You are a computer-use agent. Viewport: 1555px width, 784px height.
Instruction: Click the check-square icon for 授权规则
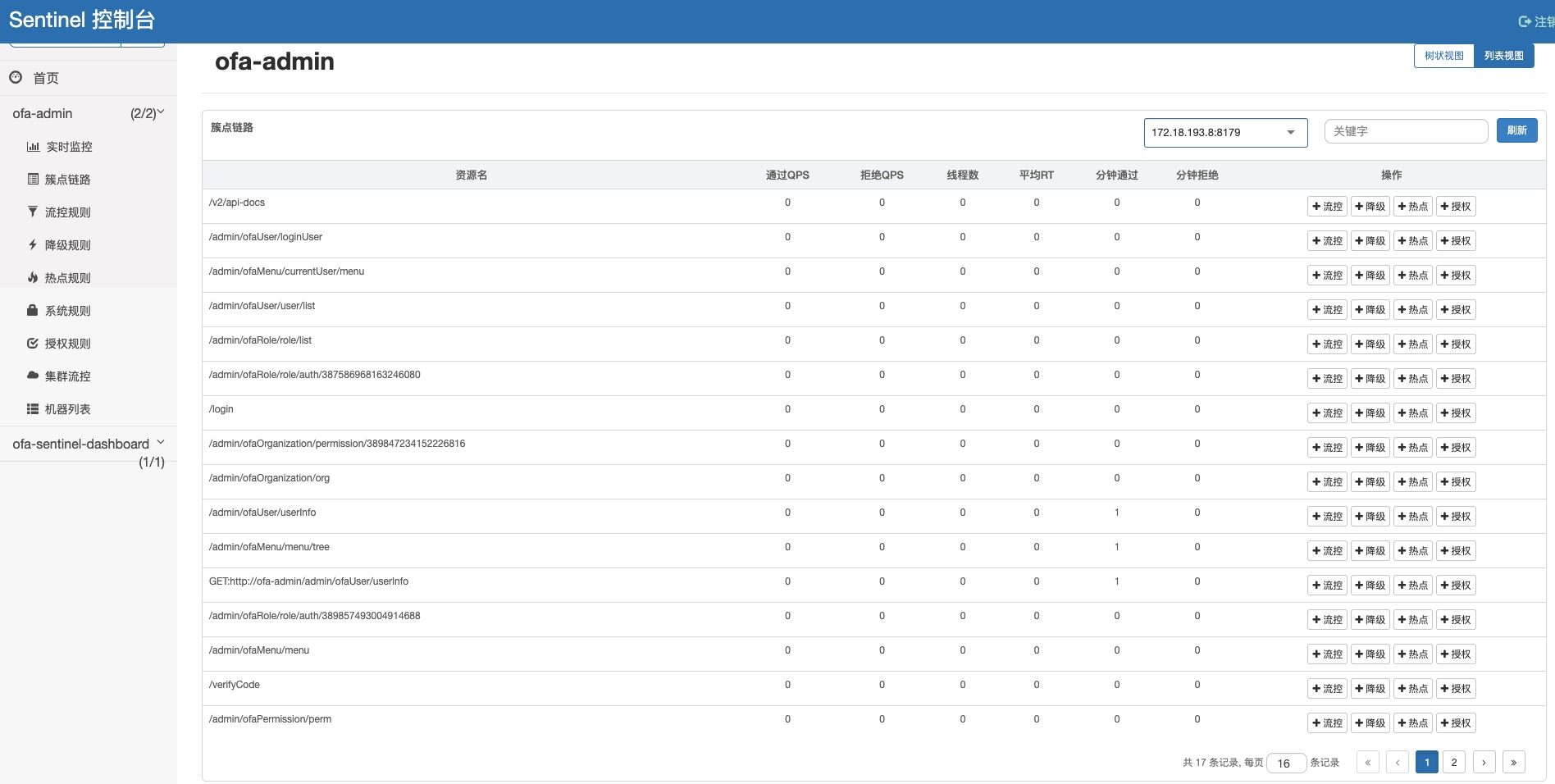coord(33,343)
